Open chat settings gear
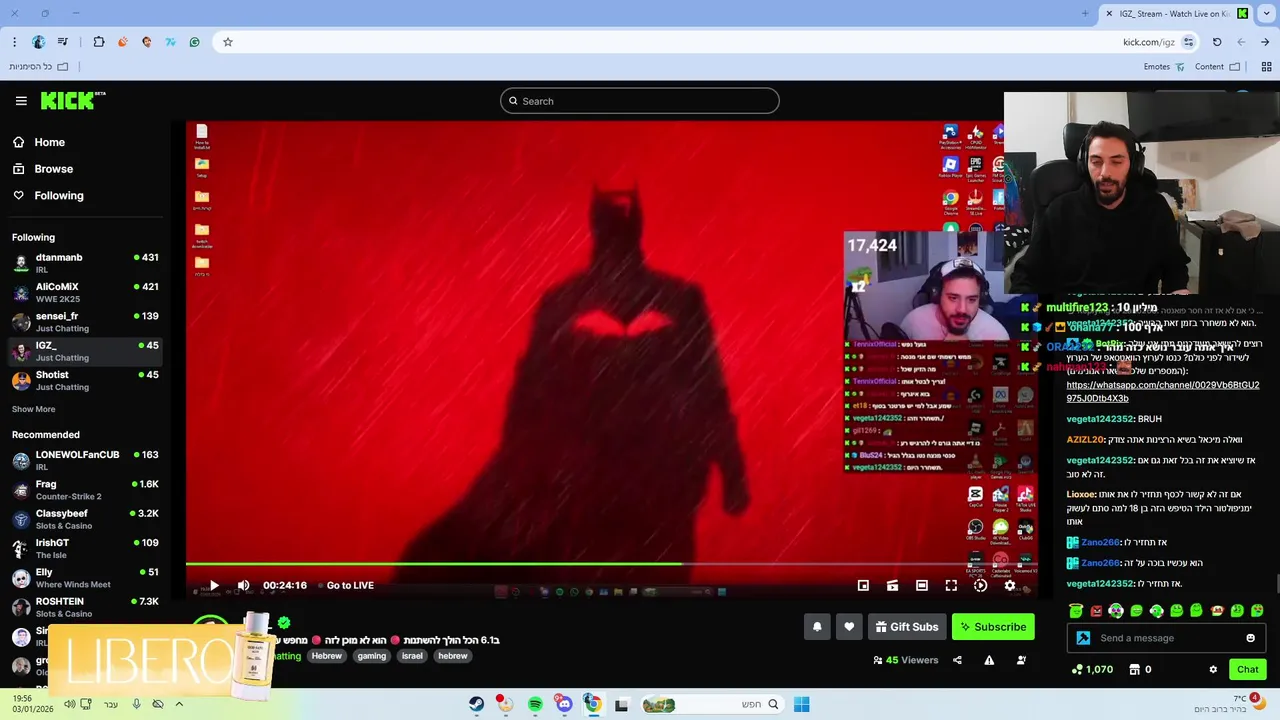1280x720 pixels. 1213,669
